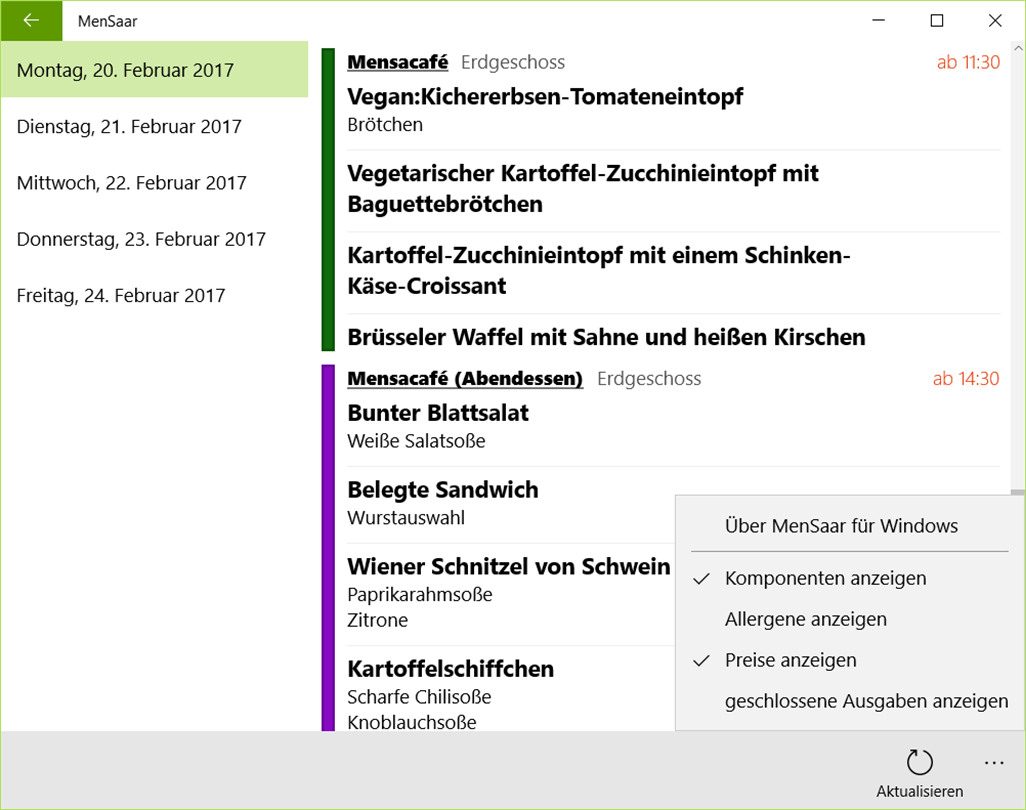Open the Mensacafé (Abendessen) heading link
The width and height of the screenshot is (1026, 810).
[464, 378]
